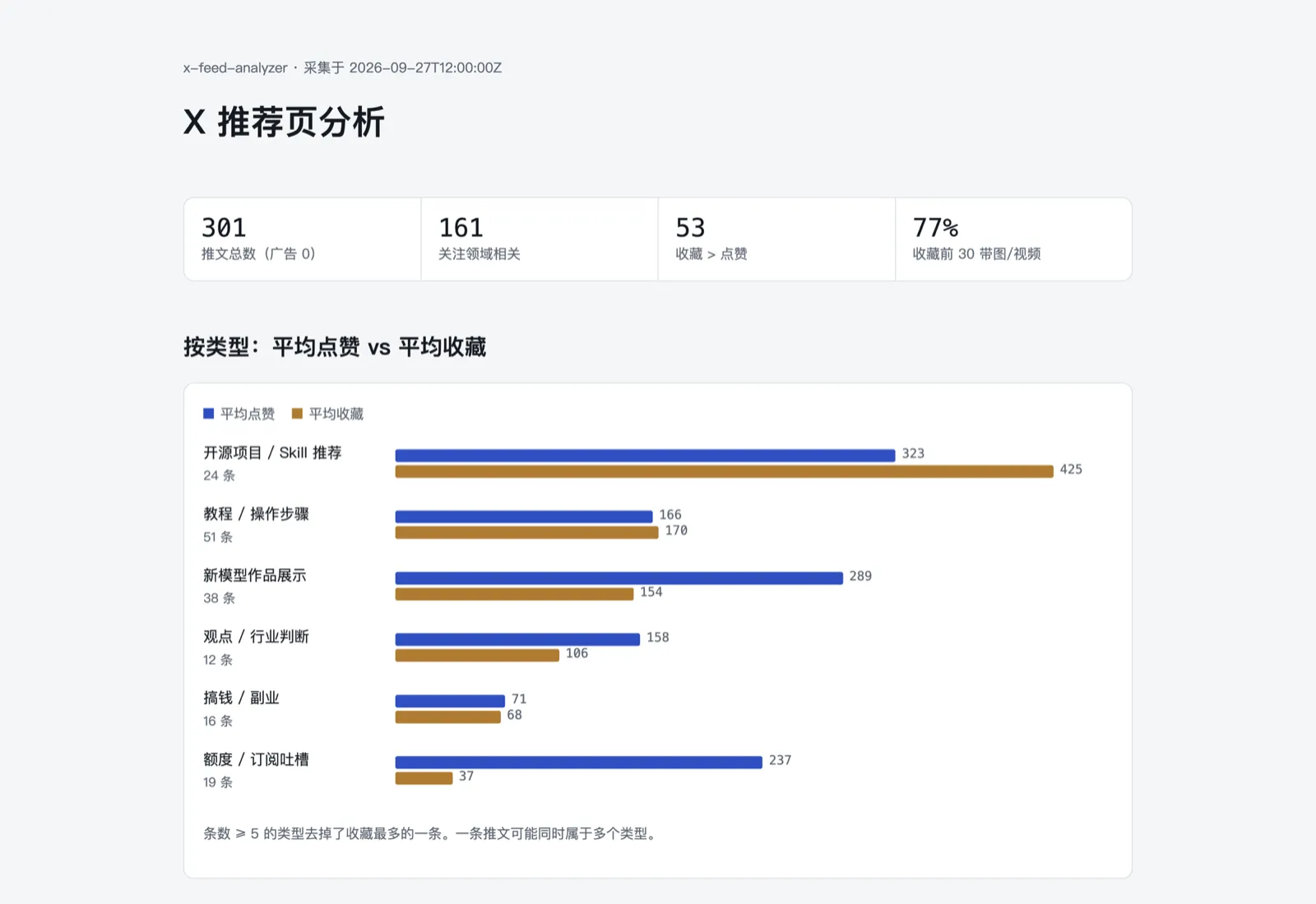Click the 16 条 count text
The height and width of the screenshot is (904, 1316).
click(218, 721)
